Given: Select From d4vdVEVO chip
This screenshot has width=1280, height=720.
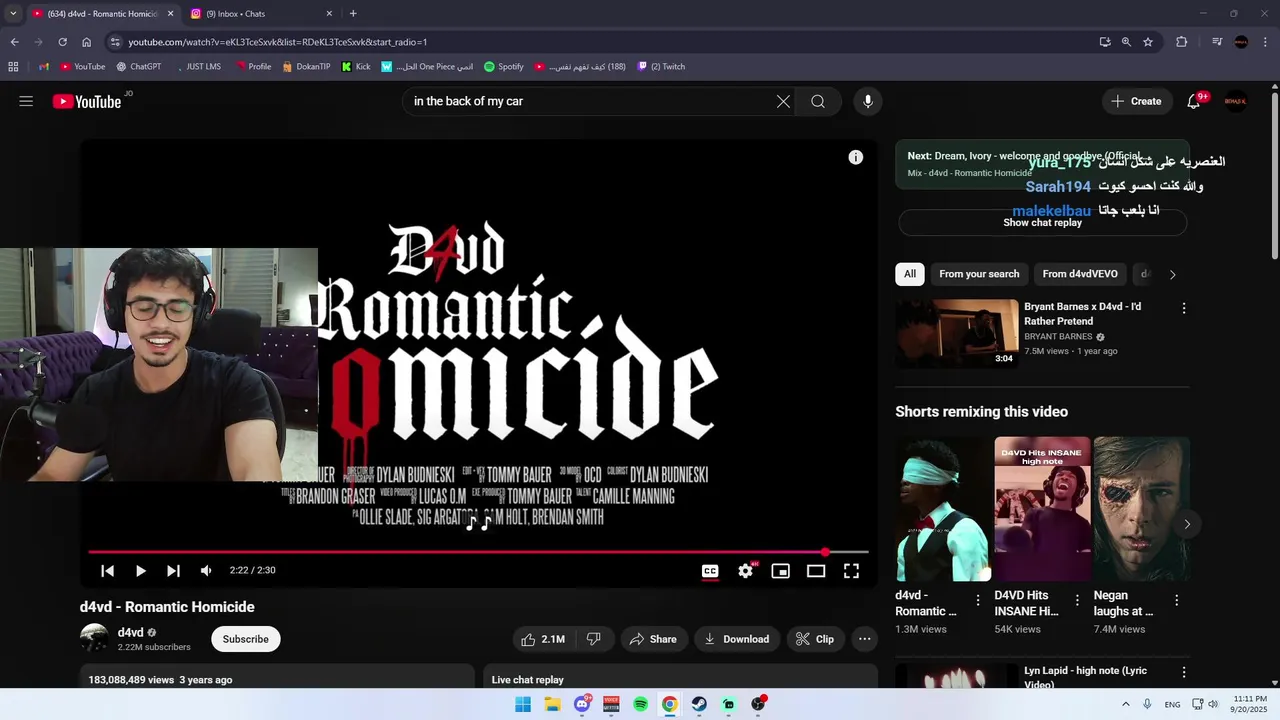Looking at the screenshot, I should click(x=1080, y=274).
